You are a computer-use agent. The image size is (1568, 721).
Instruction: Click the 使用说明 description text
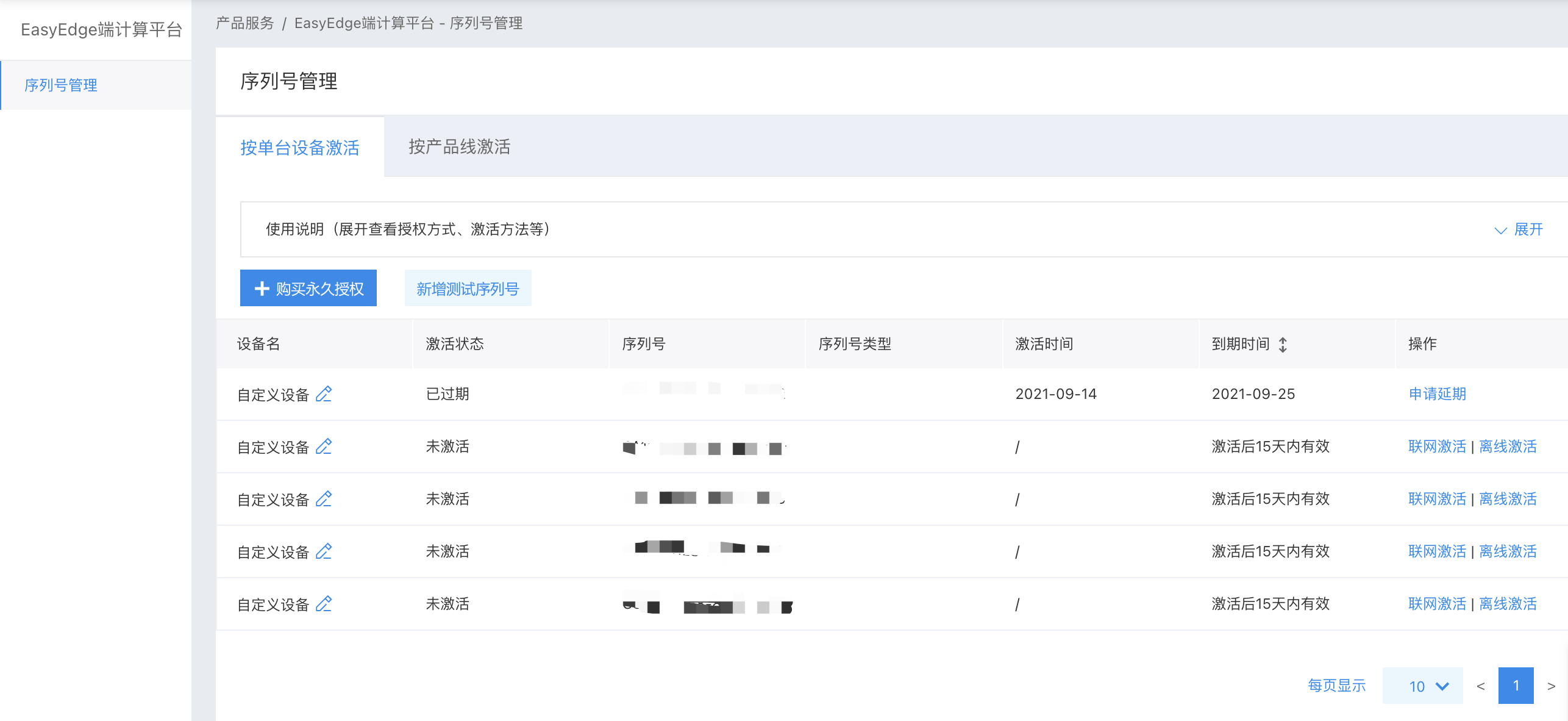408,229
